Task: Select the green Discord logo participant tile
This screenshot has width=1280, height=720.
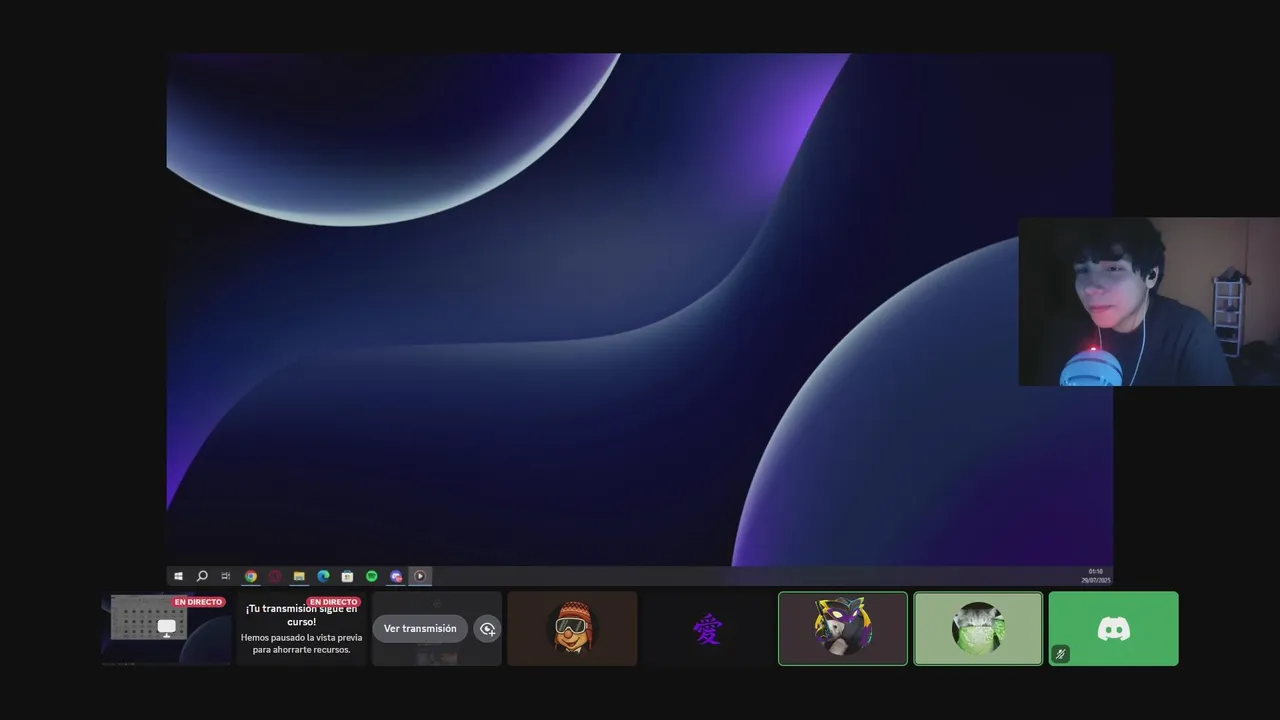Action: click(x=1114, y=628)
